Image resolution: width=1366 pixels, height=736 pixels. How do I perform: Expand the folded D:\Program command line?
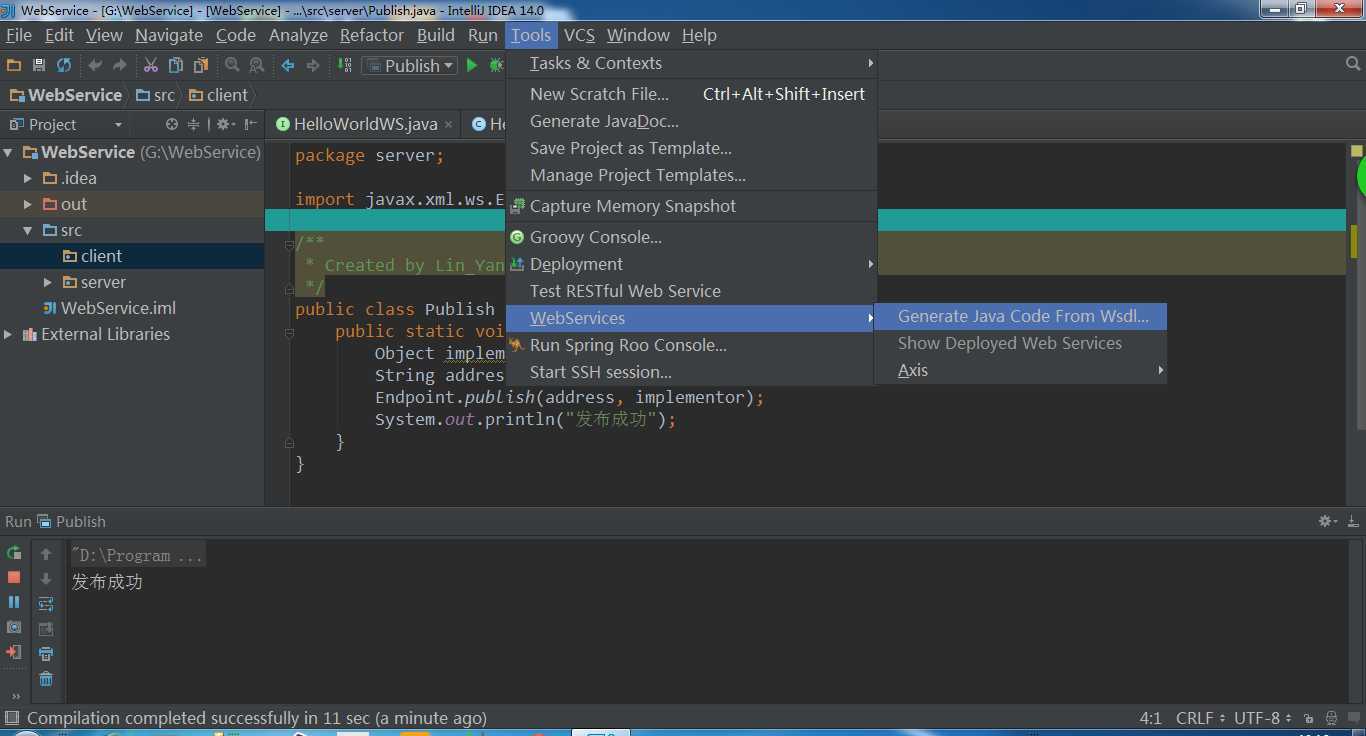[138, 555]
